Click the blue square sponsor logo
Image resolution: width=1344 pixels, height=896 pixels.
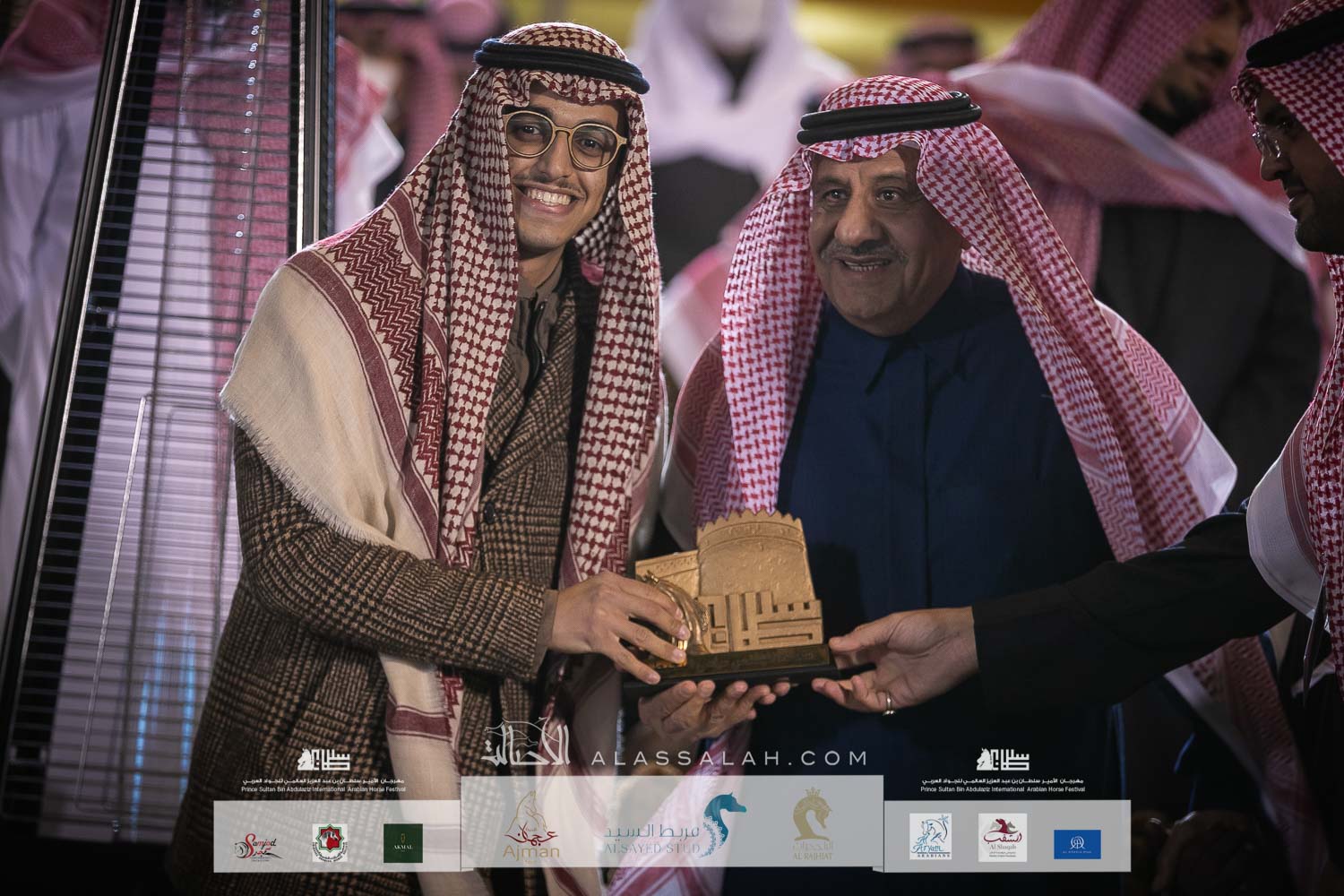pos(1078,842)
